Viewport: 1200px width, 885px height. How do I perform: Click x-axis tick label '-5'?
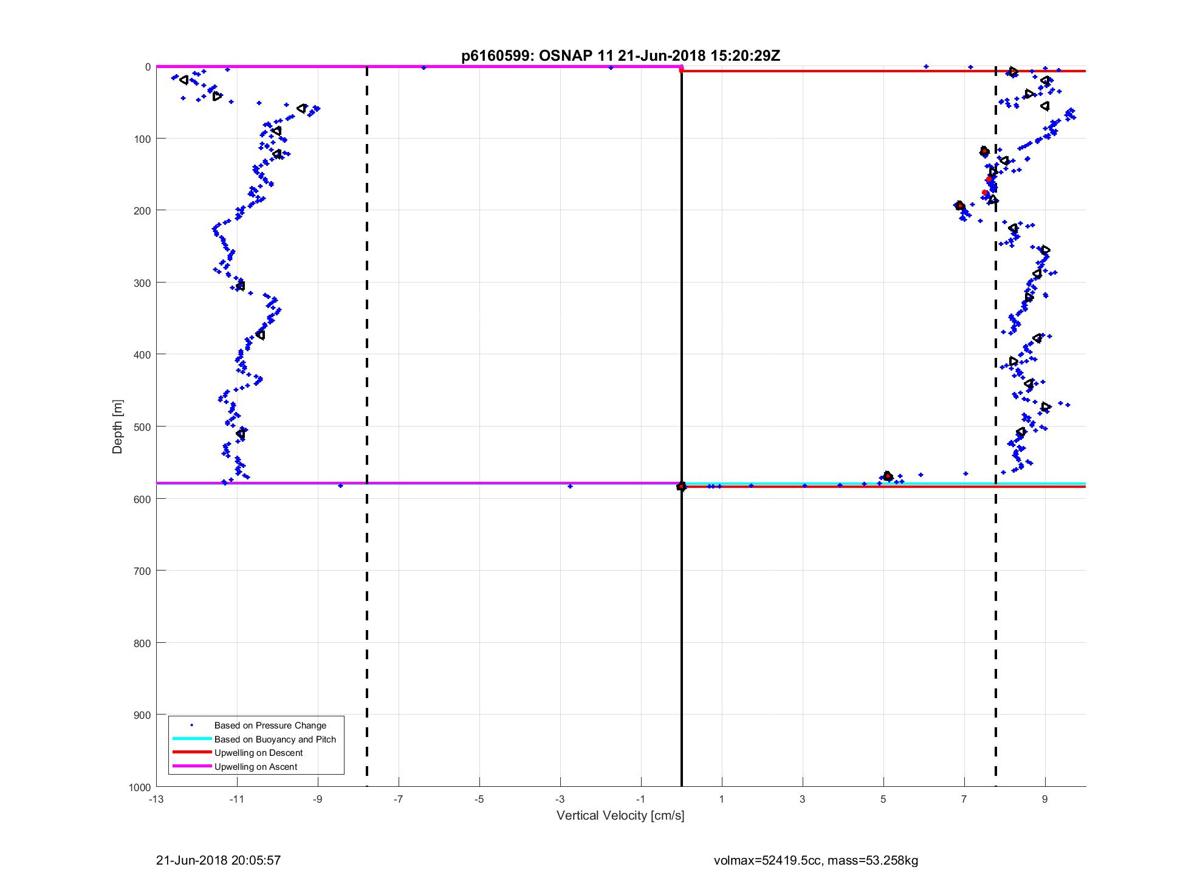point(479,799)
